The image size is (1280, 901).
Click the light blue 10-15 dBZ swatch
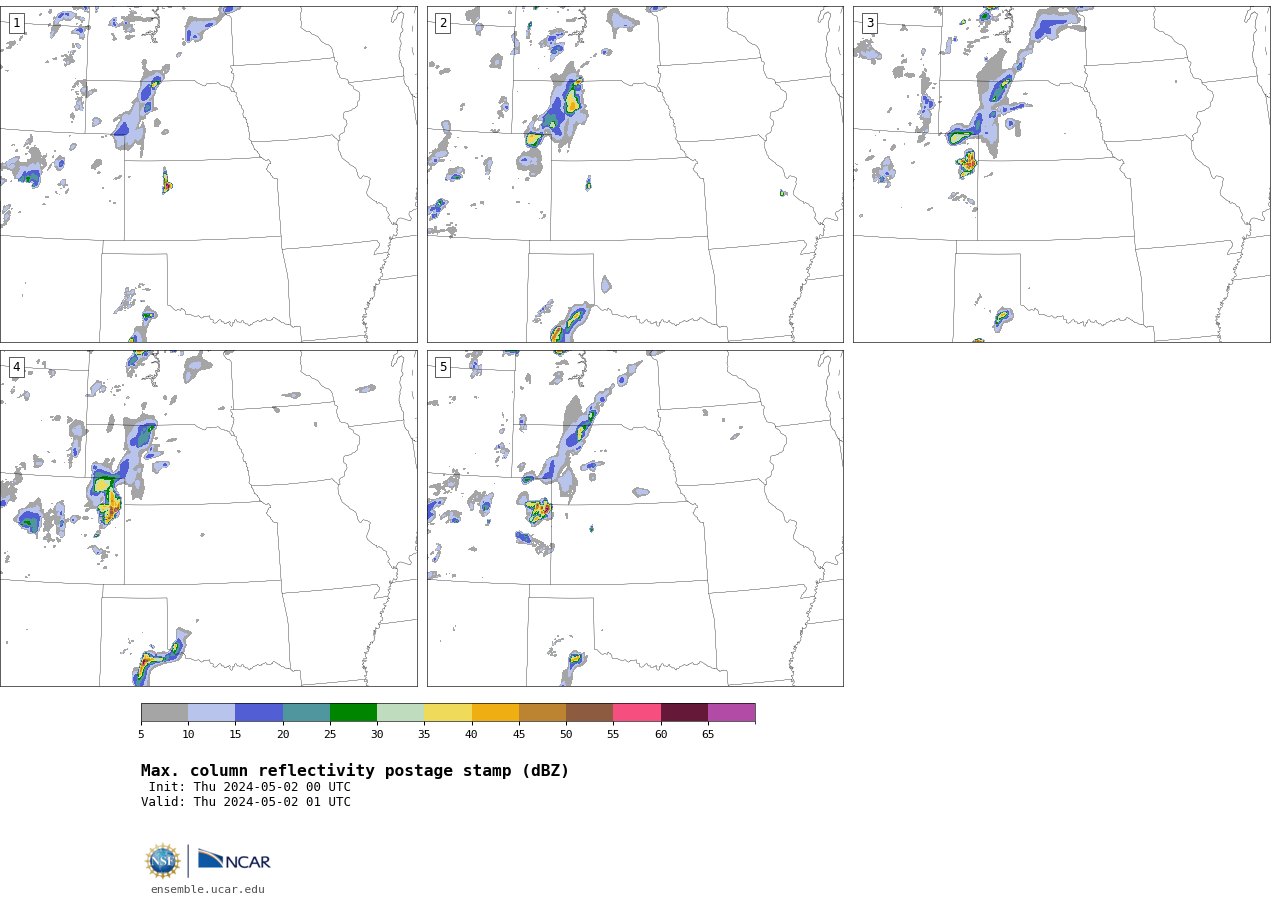[x=211, y=713]
